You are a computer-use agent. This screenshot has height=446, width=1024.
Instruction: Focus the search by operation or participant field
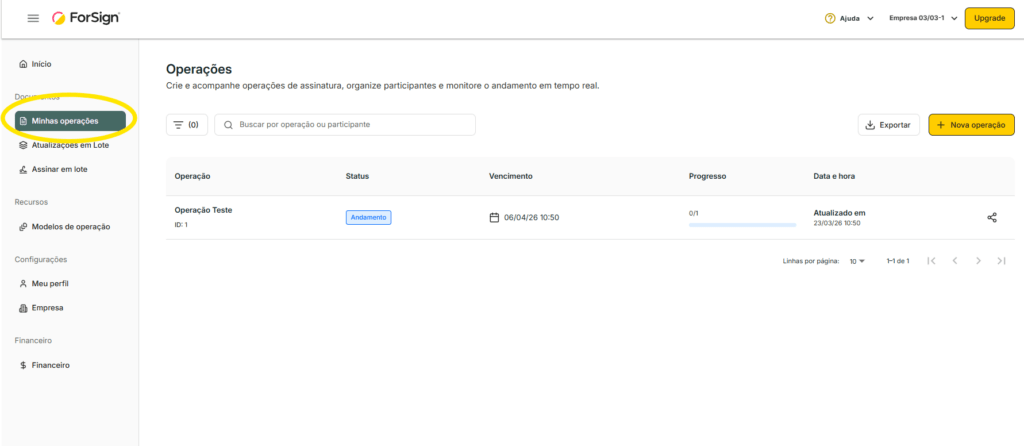350,125
